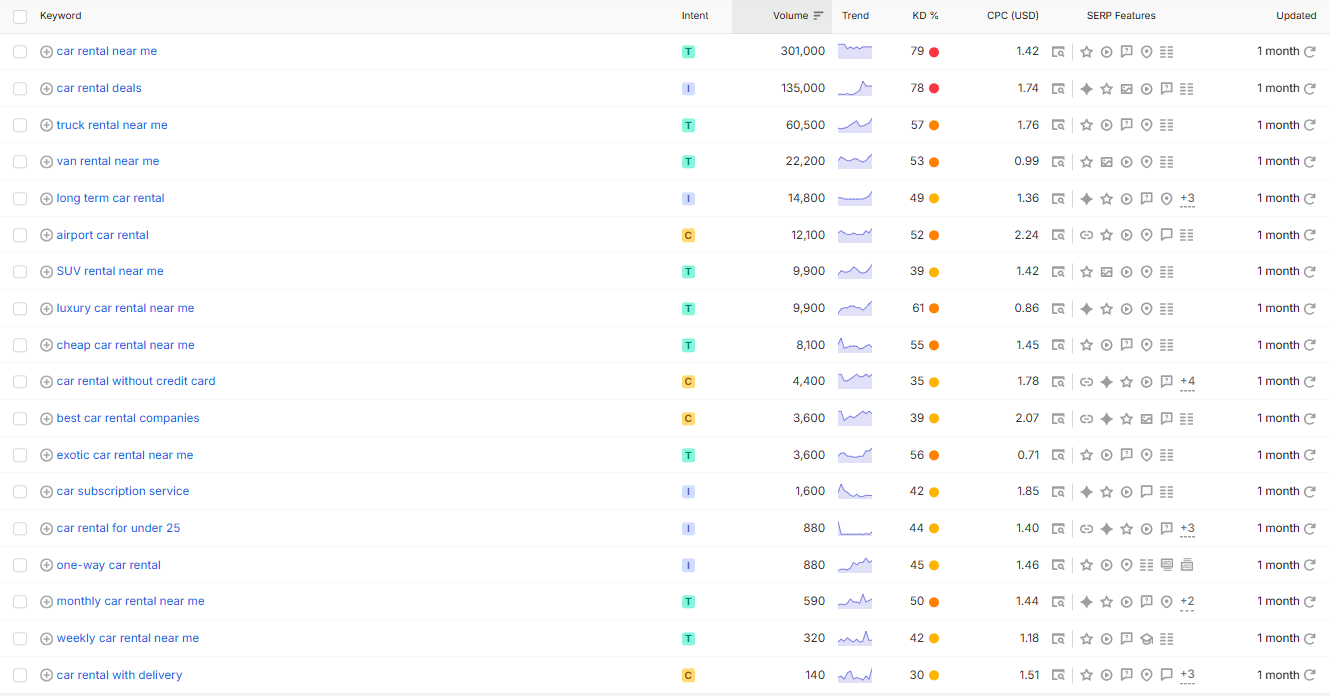Tick the truck rental near me checkbox
The image size is (1330, 696).
click(20, 125)
